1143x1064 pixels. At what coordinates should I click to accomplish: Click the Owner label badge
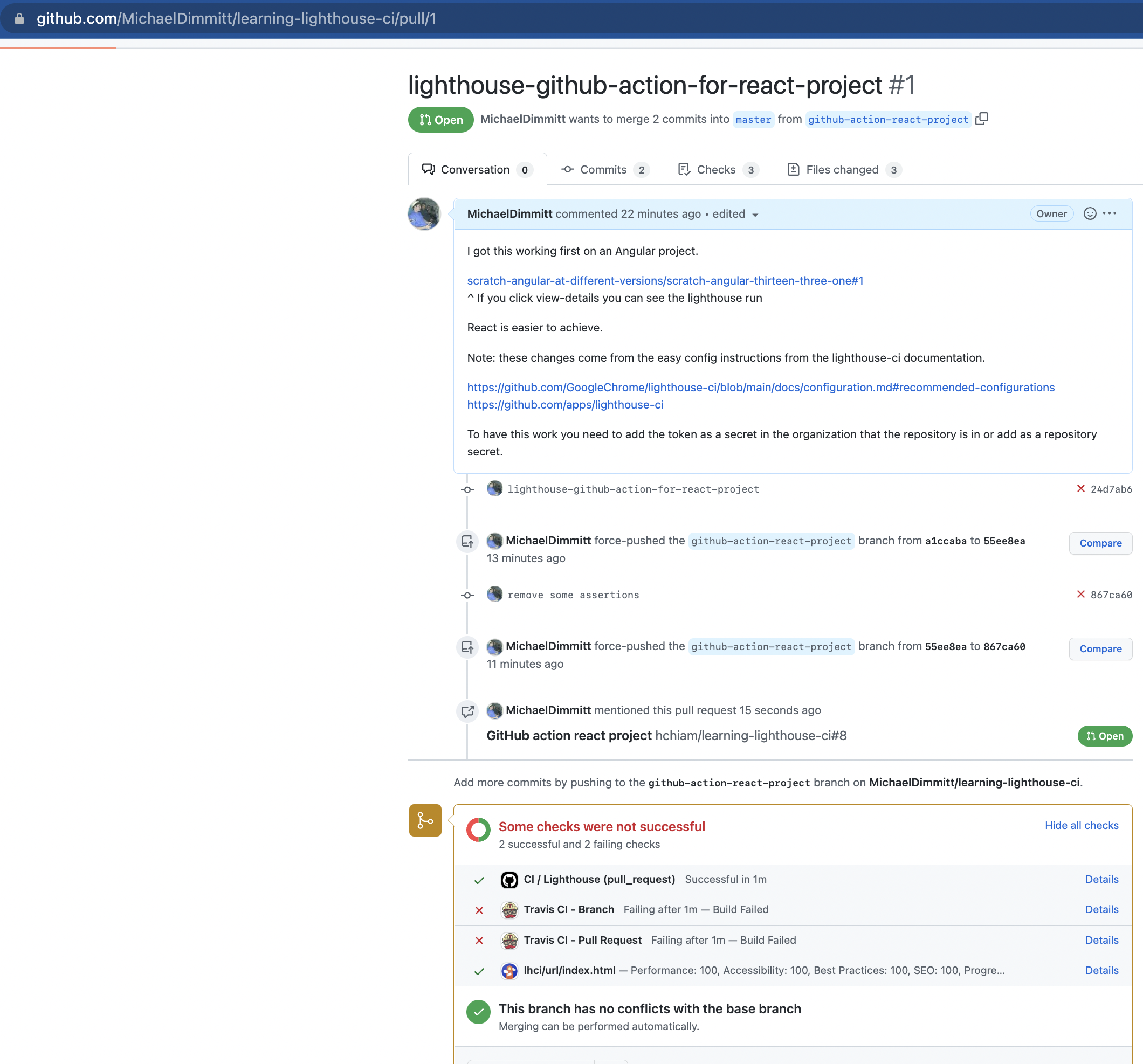[1051, 214]
